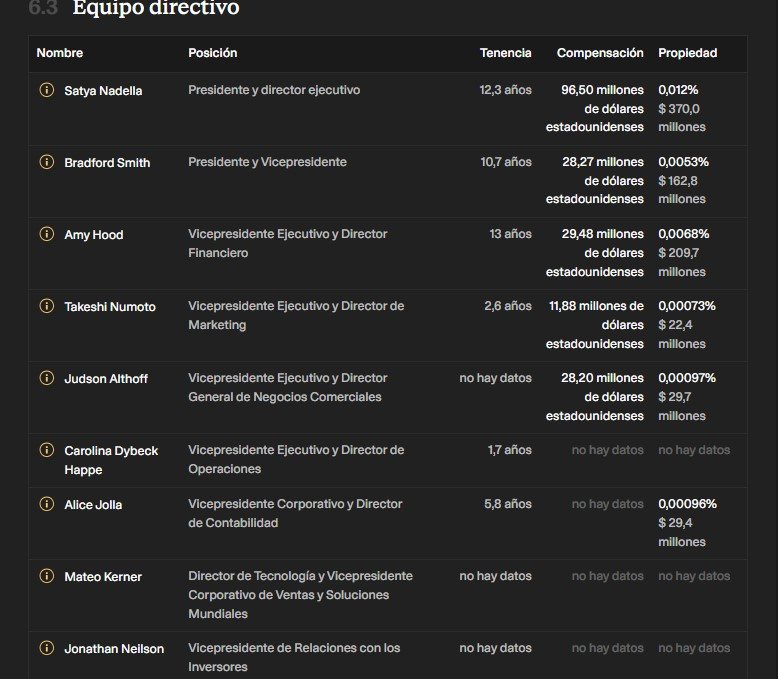Click 'no hay datos' tenure for Judson Althoff

pyautogui.click(x=495, y=378)
